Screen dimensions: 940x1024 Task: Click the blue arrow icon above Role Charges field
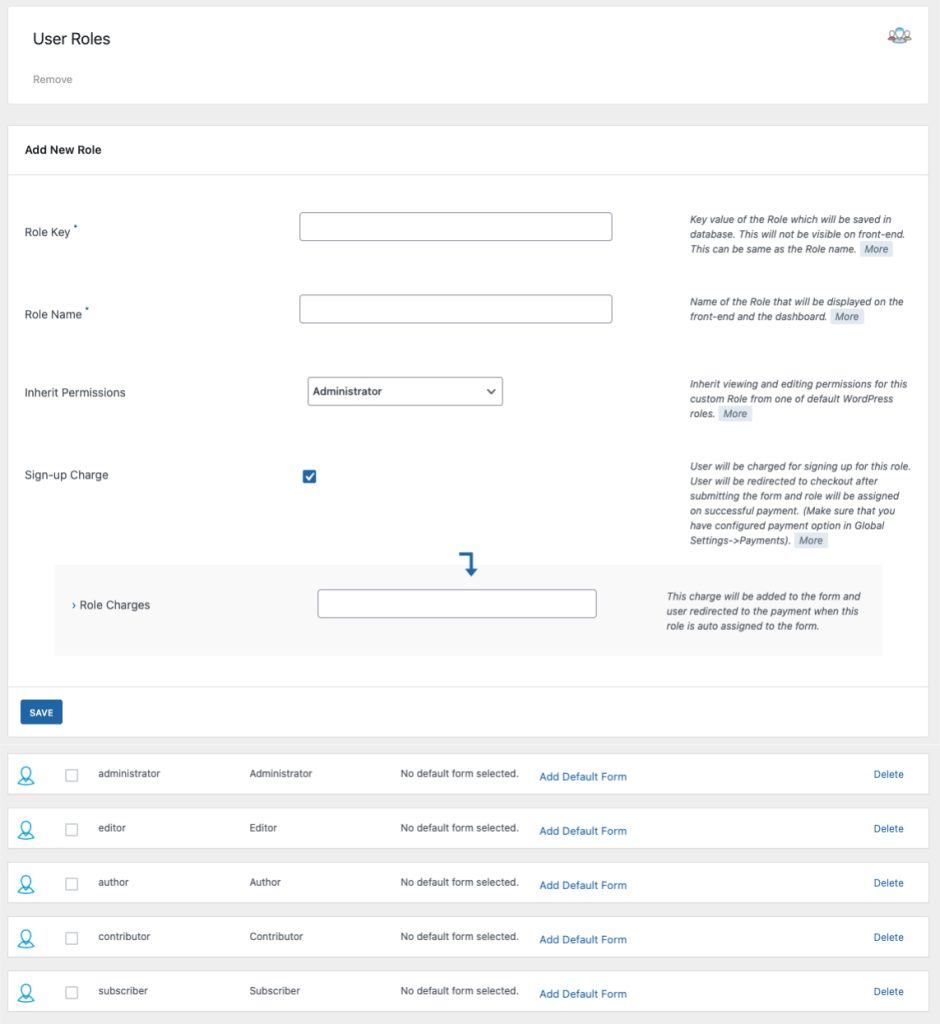click(x=470, y=563)
